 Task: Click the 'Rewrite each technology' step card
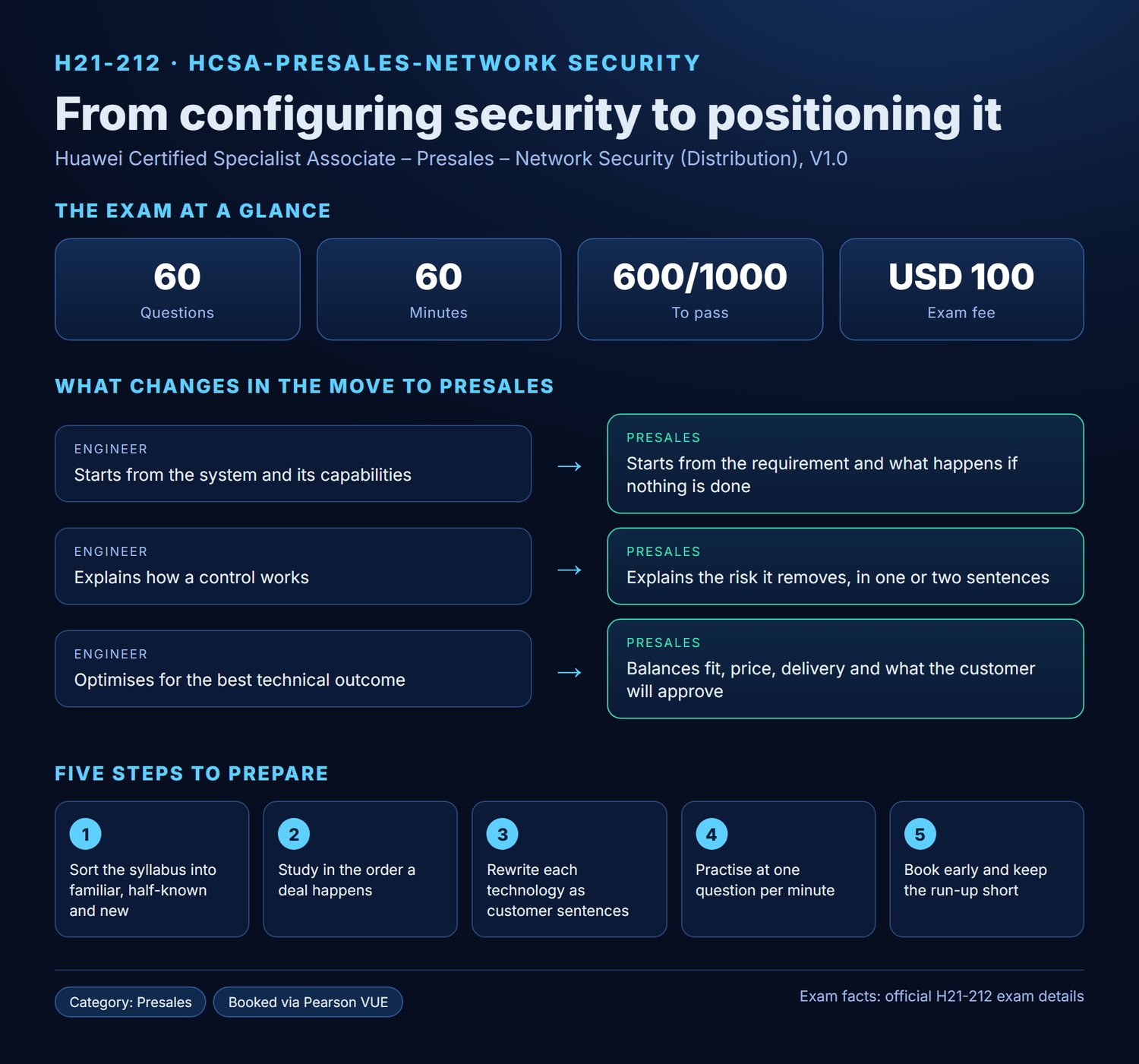point(569,869)
